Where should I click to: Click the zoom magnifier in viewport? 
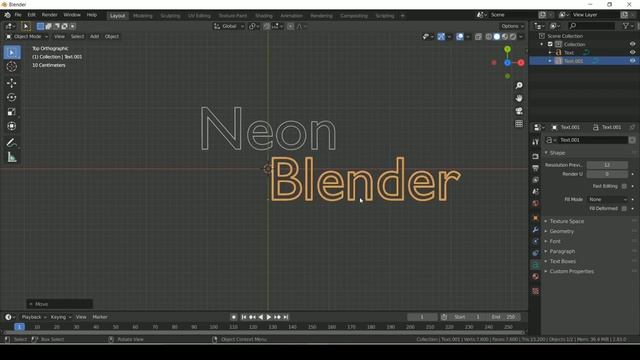(519, 85)
